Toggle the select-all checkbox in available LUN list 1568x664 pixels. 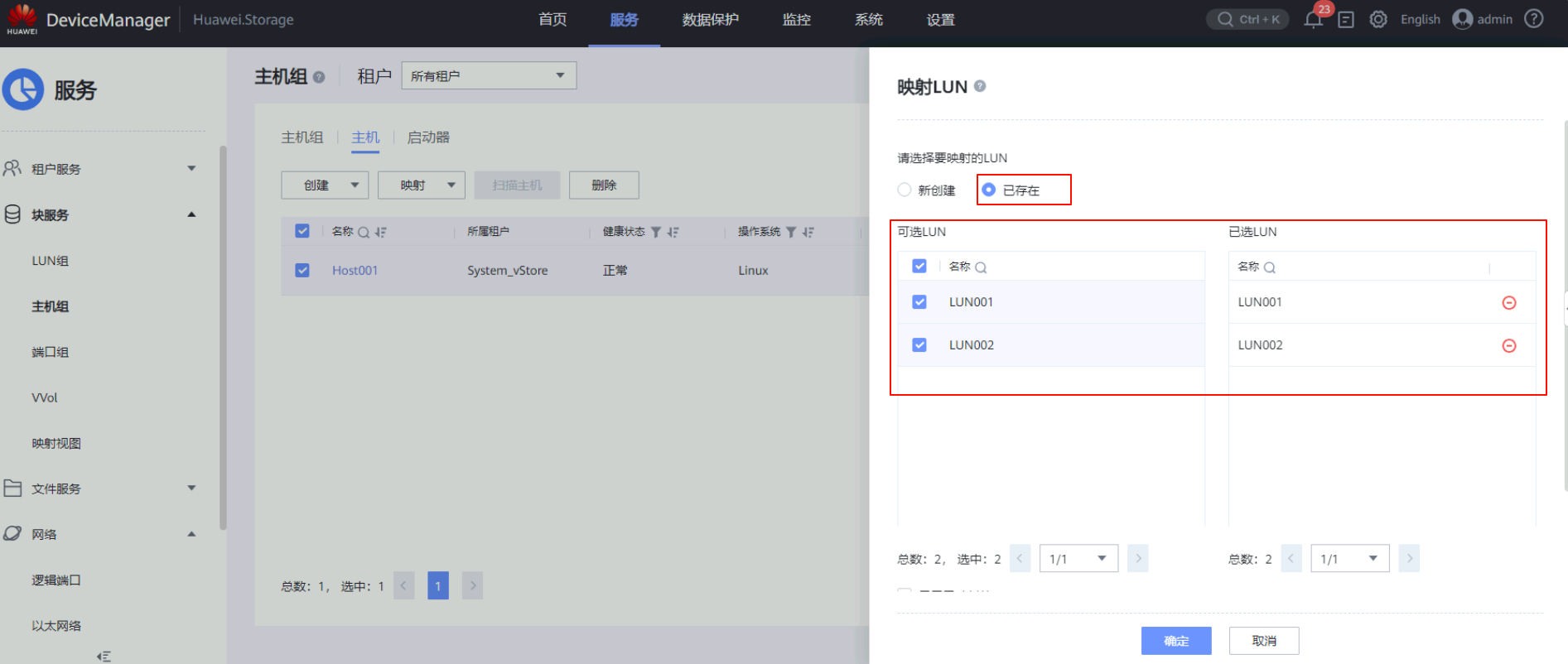pyautogui.click(x=919, y=267)
